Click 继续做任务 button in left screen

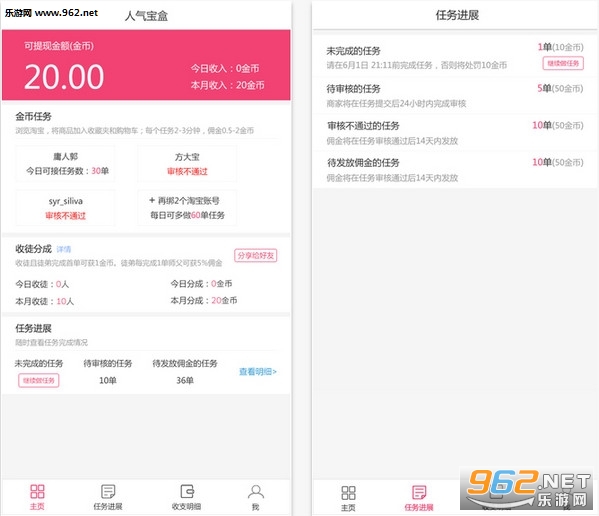[39, 380]
